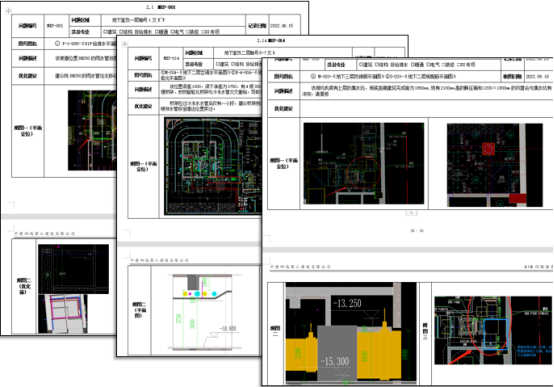Screen dimensions: 554x387
Task: Select the 3D model image with pink pipes
Action: tap(63, 314)
